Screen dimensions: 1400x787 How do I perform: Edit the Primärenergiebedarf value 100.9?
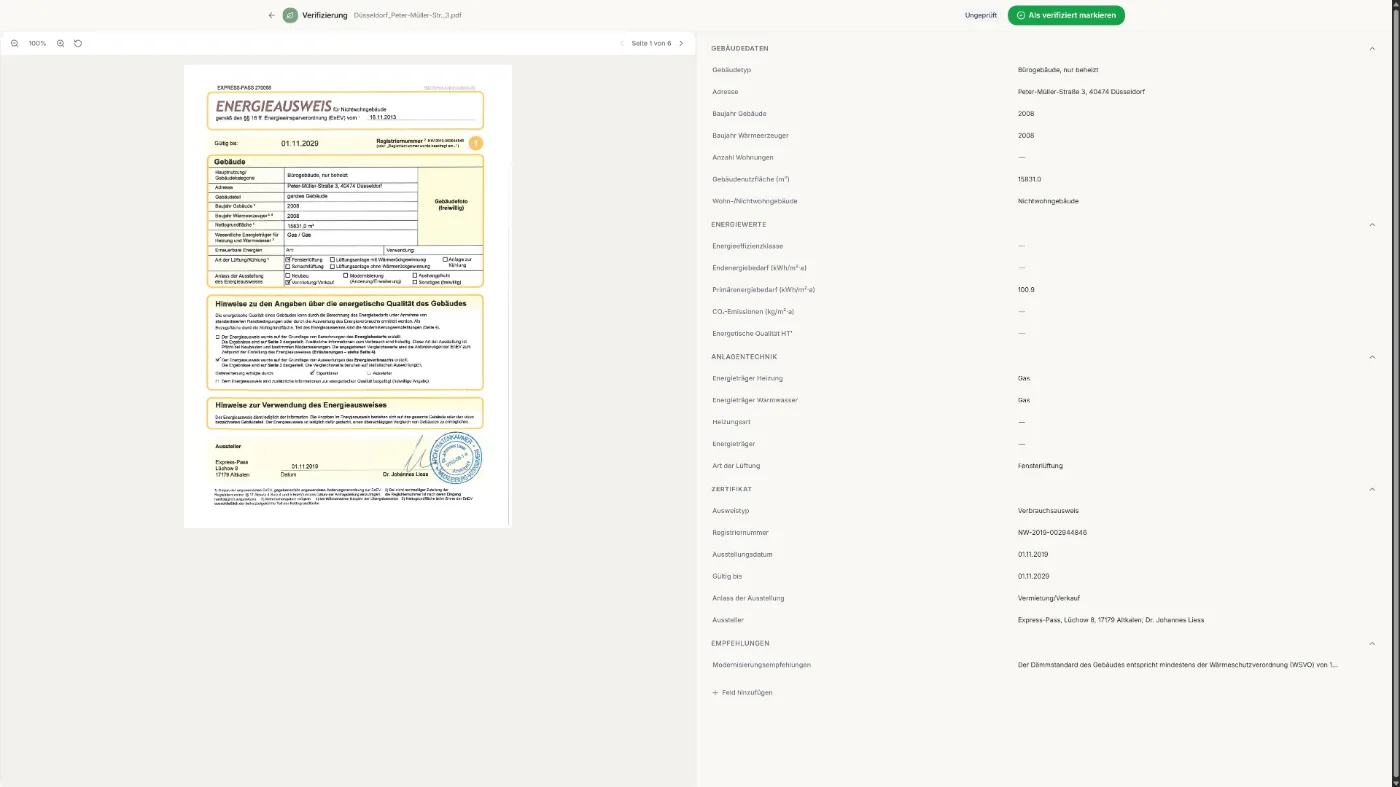click(x=1026, y=290)
